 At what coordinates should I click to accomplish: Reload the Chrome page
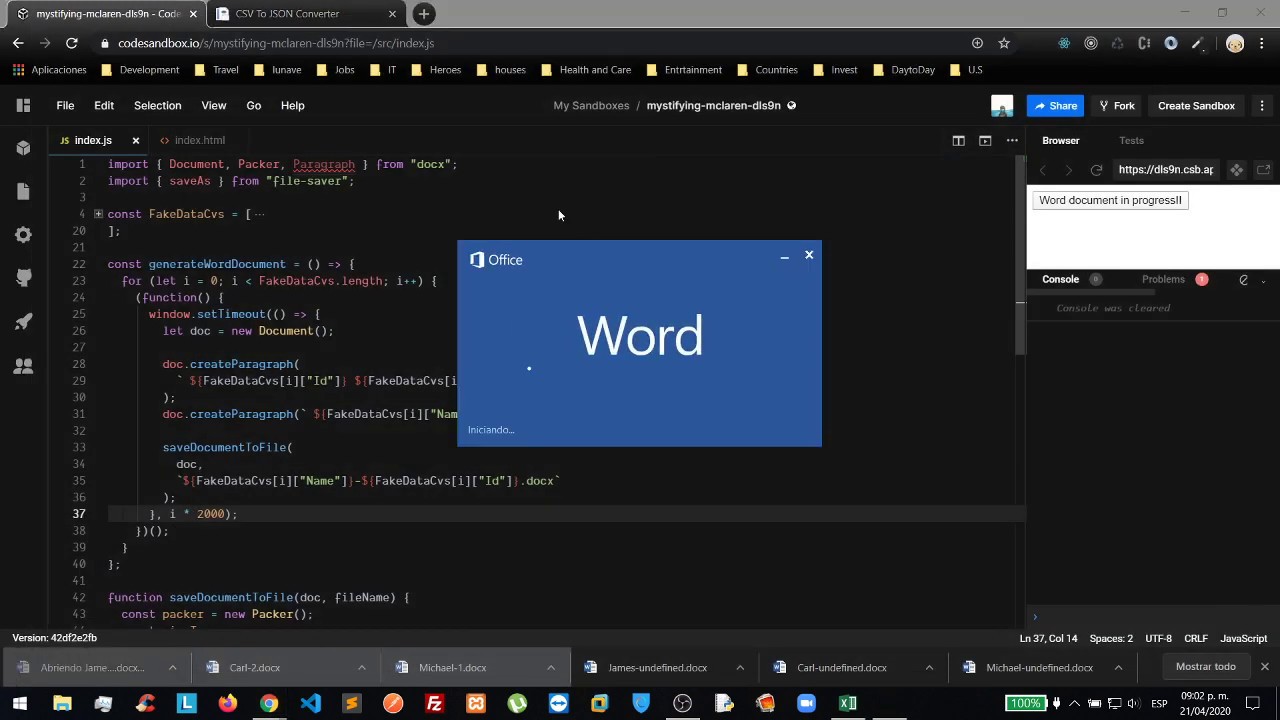tap(71, 43)
